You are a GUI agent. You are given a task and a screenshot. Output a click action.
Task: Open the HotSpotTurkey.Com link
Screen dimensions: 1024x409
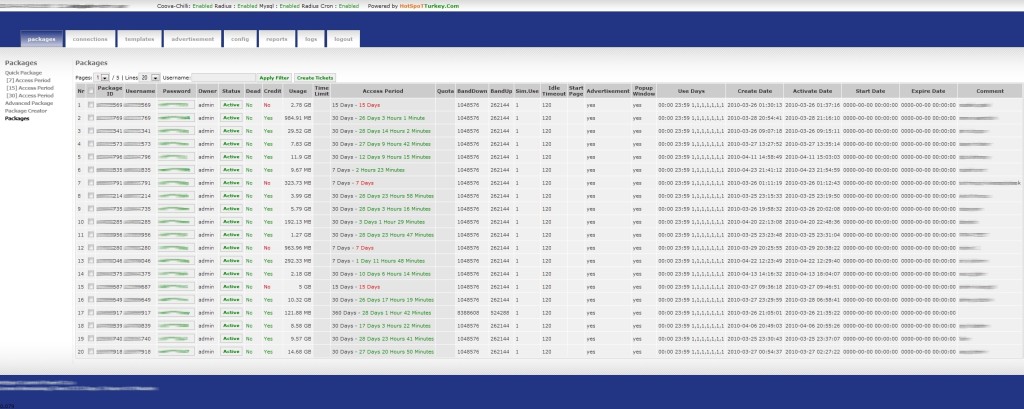pyautogui.click(x=429, y=6)
